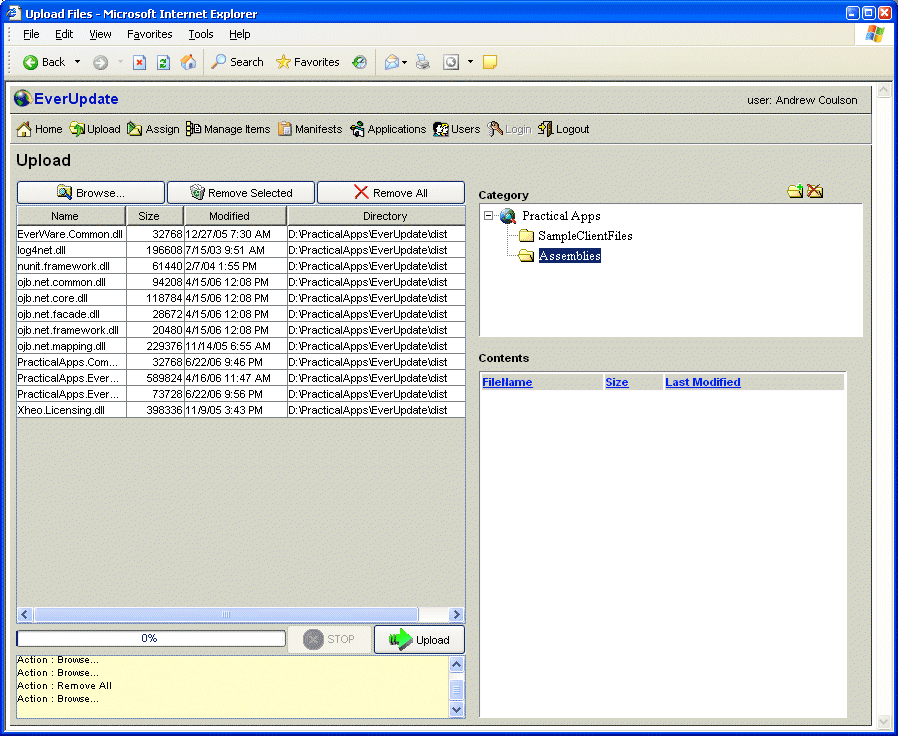The image size is (898, 736).
Task: Open the Home navigation item
Action: [39, 129]
